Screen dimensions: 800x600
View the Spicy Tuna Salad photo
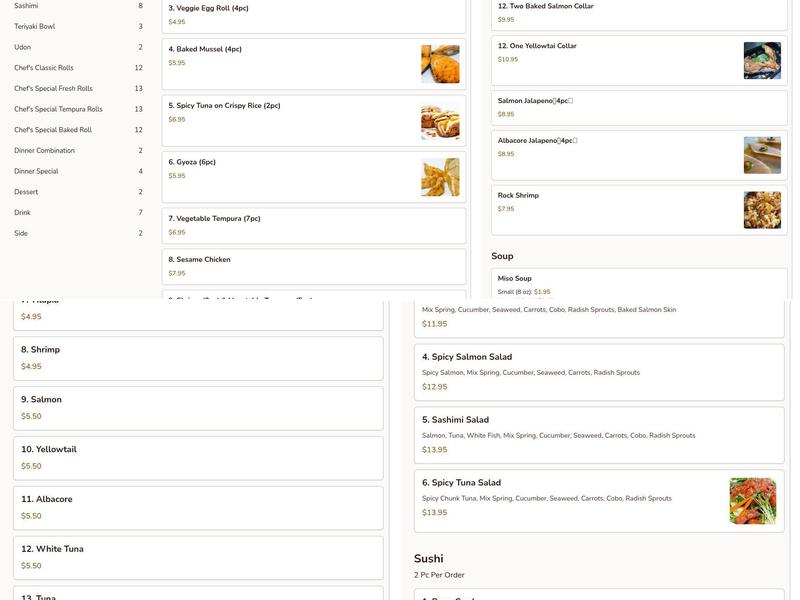pos(753,500)
